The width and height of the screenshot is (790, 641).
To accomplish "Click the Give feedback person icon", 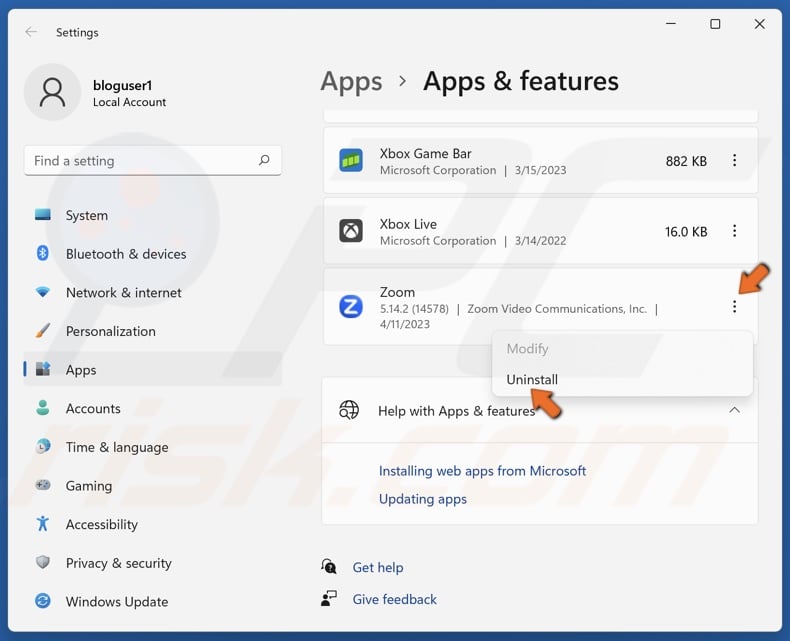I will [x=328, y=598].
